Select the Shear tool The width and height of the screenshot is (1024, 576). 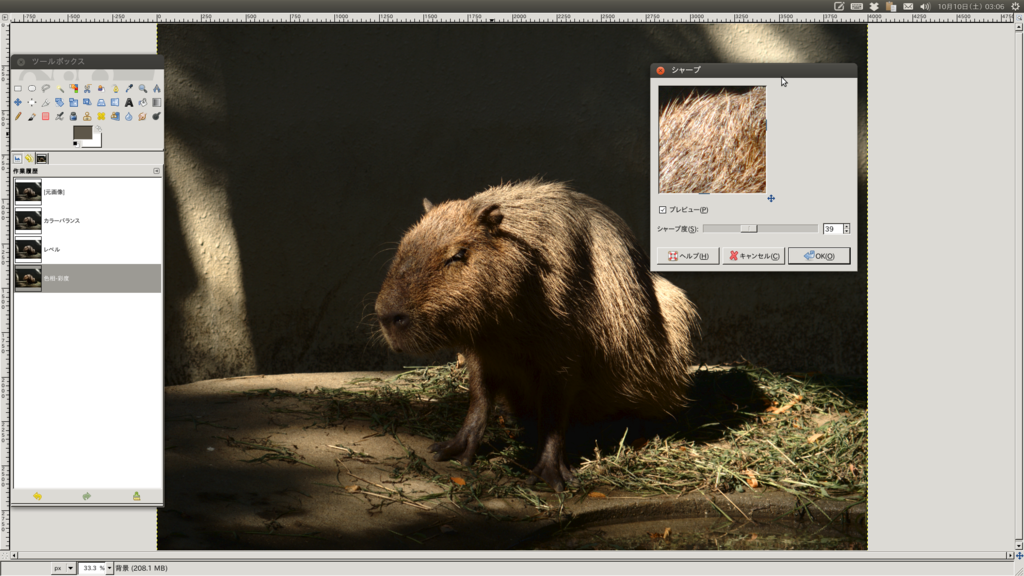pos(87,103)
